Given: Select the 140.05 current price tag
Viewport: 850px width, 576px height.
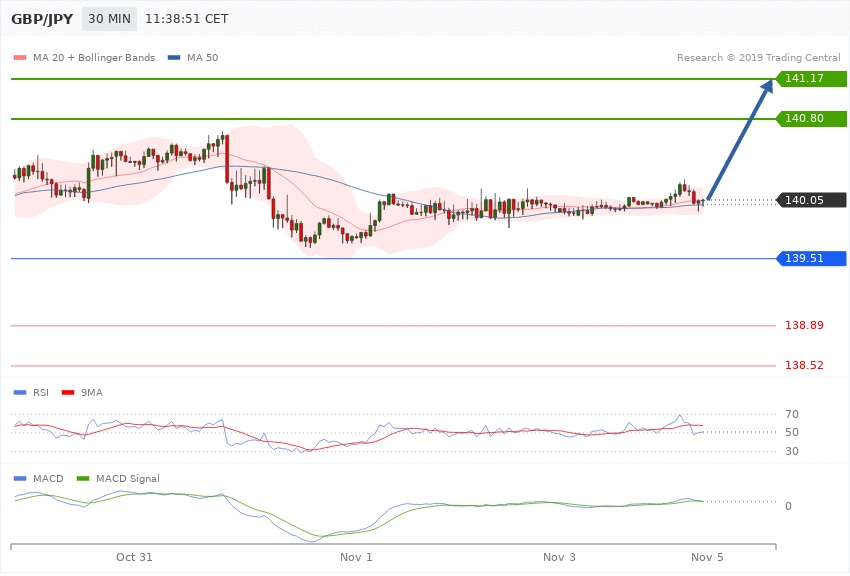Looking at the screenshot, I should tap(811, 200).
